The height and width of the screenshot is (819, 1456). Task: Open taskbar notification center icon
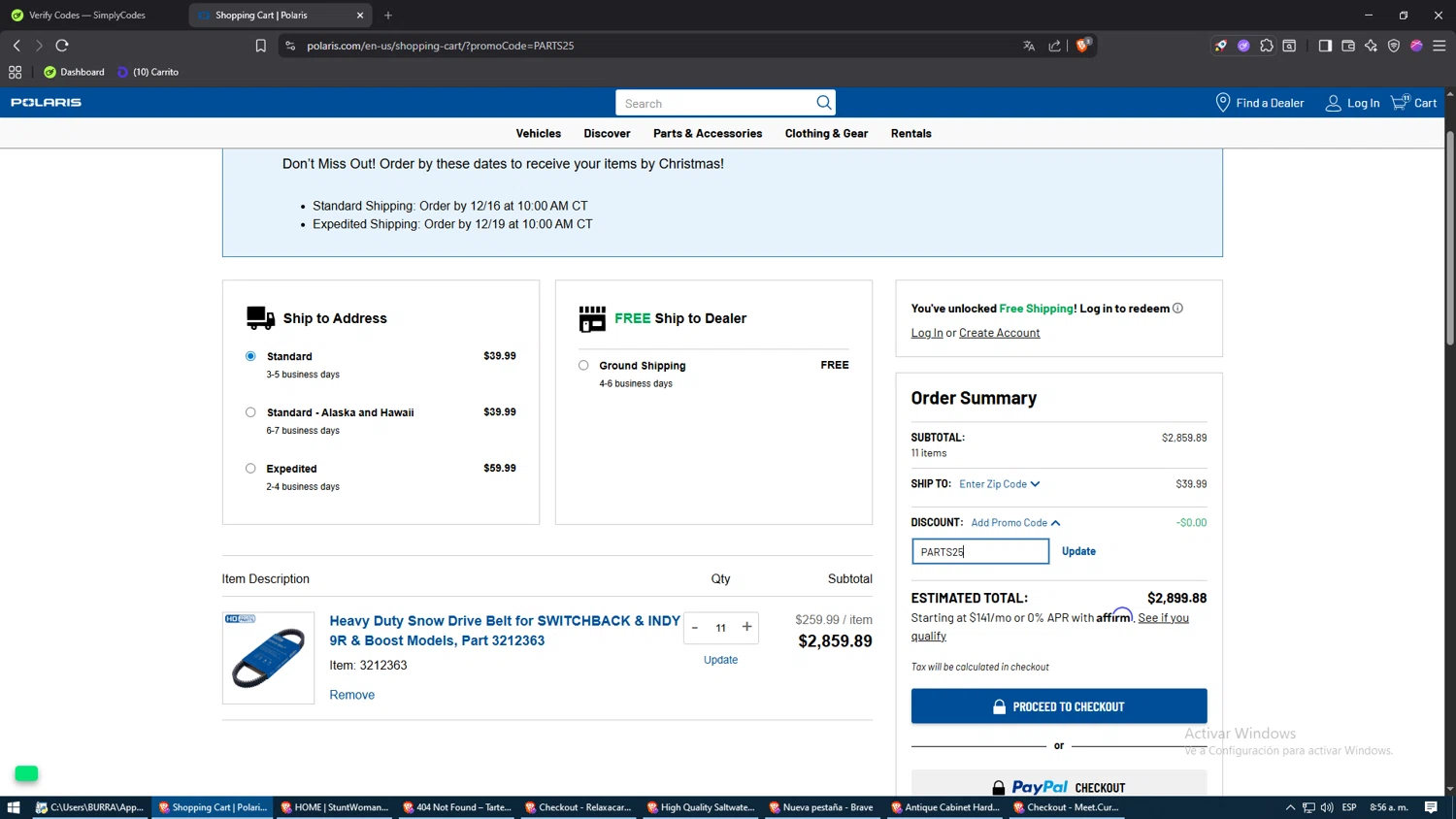1431,807
